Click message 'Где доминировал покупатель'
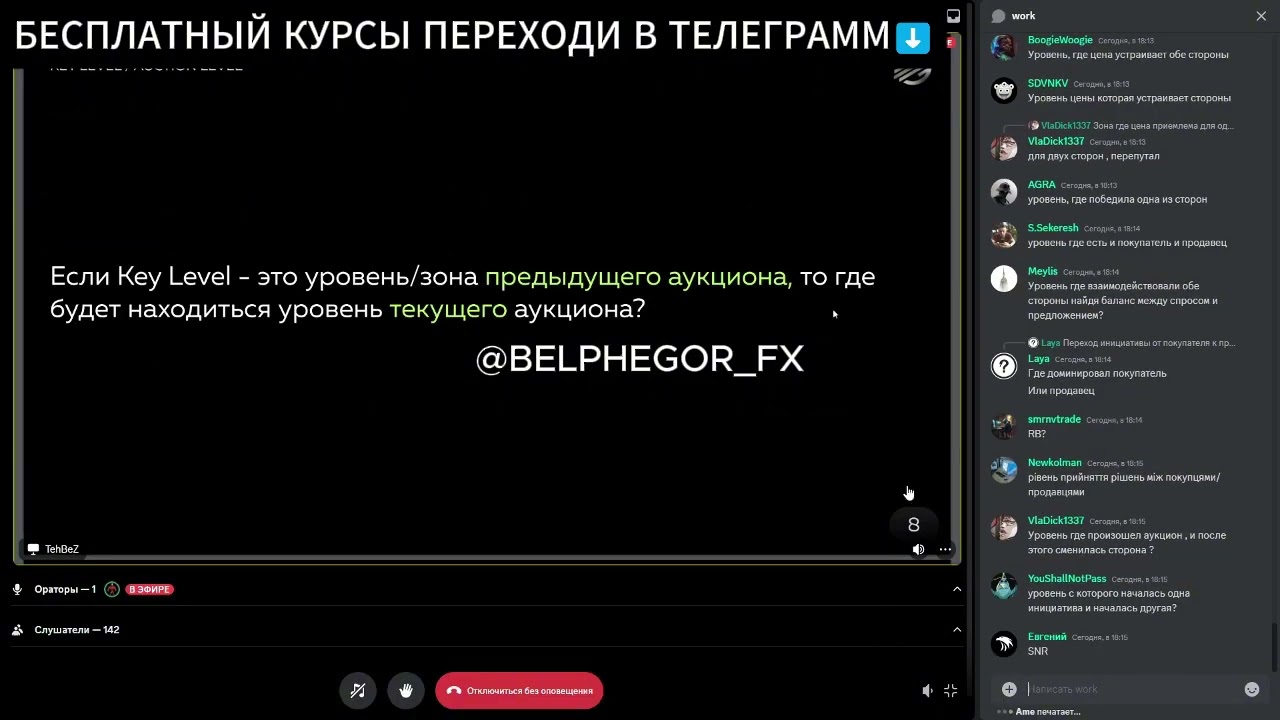The width and height of the screenshot is (1280, 720). (x=1097, y=373)
